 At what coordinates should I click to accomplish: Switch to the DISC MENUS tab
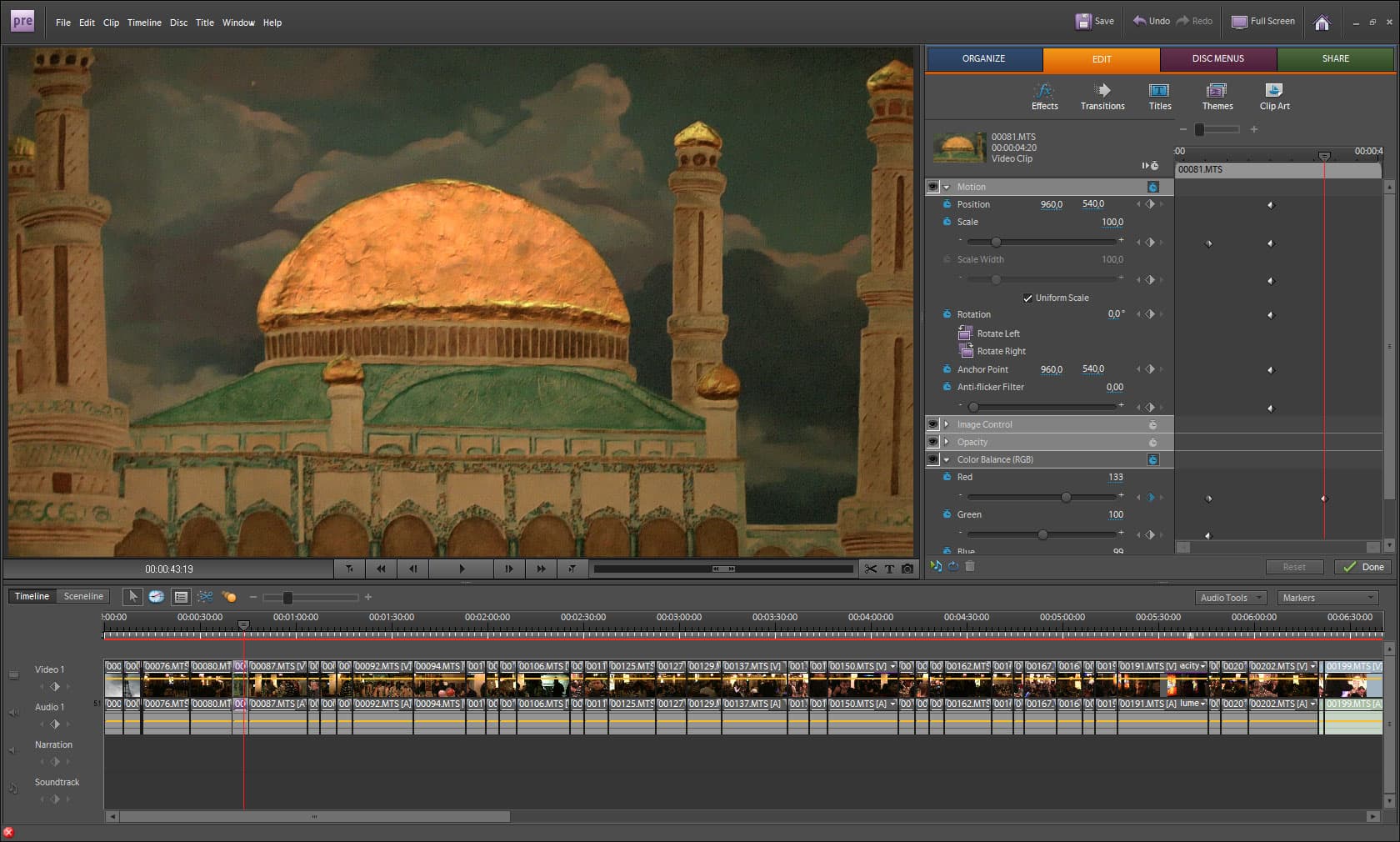point(1217,58)
